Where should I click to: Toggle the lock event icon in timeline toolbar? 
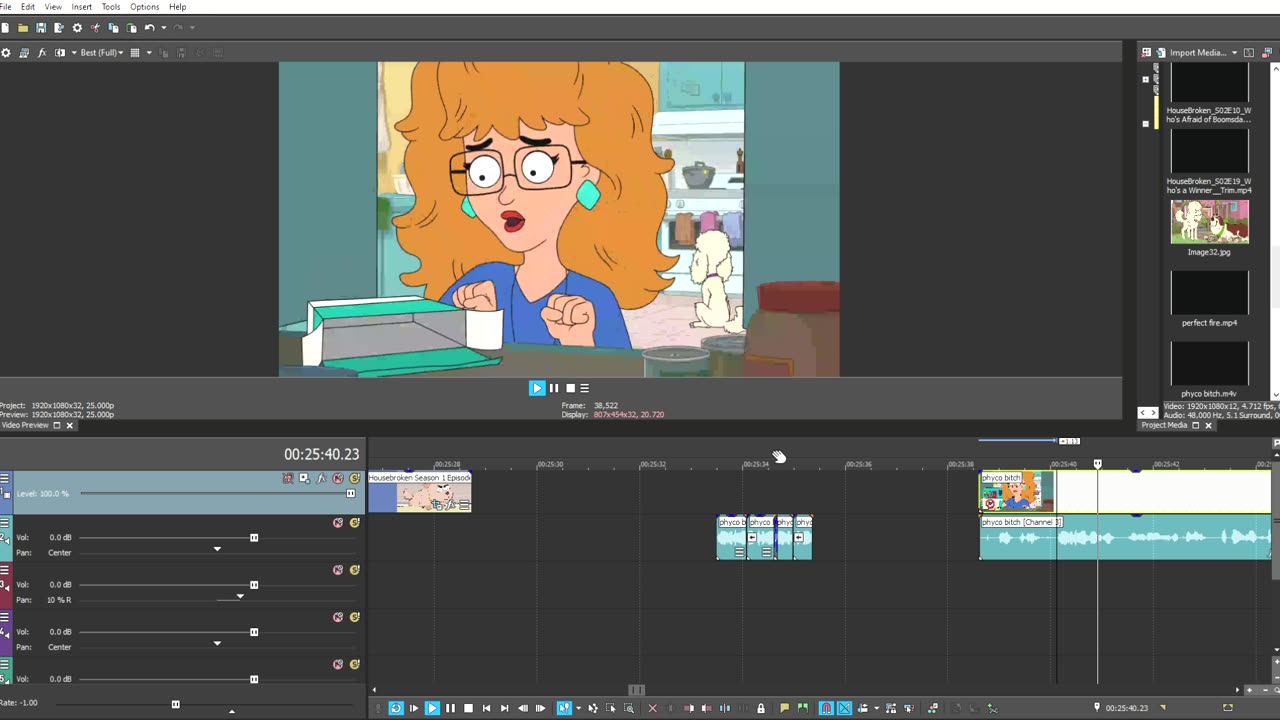761,708
